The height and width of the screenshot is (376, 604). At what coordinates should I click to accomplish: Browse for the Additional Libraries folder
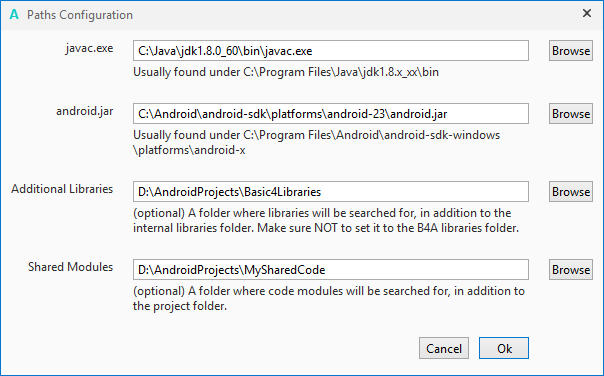click(570, 191)
